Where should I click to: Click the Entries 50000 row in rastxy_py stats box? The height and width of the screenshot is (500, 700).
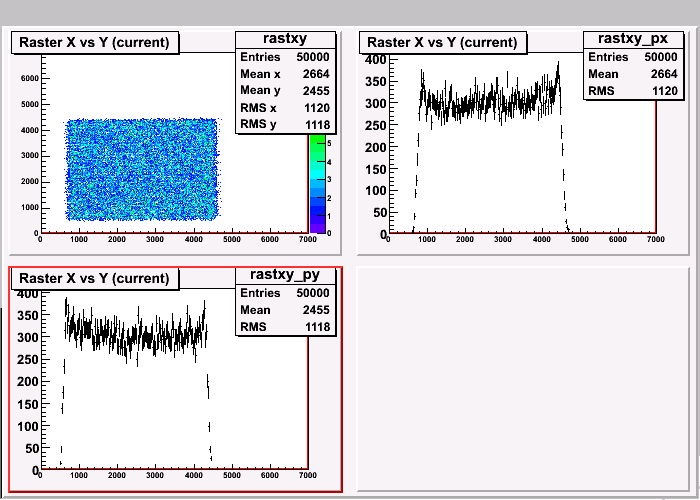point(285,293)
